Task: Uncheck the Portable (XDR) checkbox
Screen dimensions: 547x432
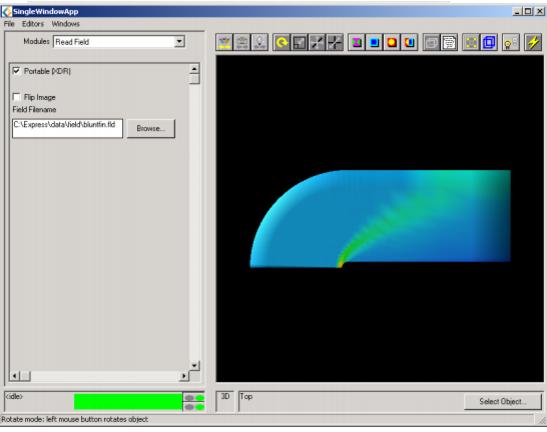Action: point(16,71)
